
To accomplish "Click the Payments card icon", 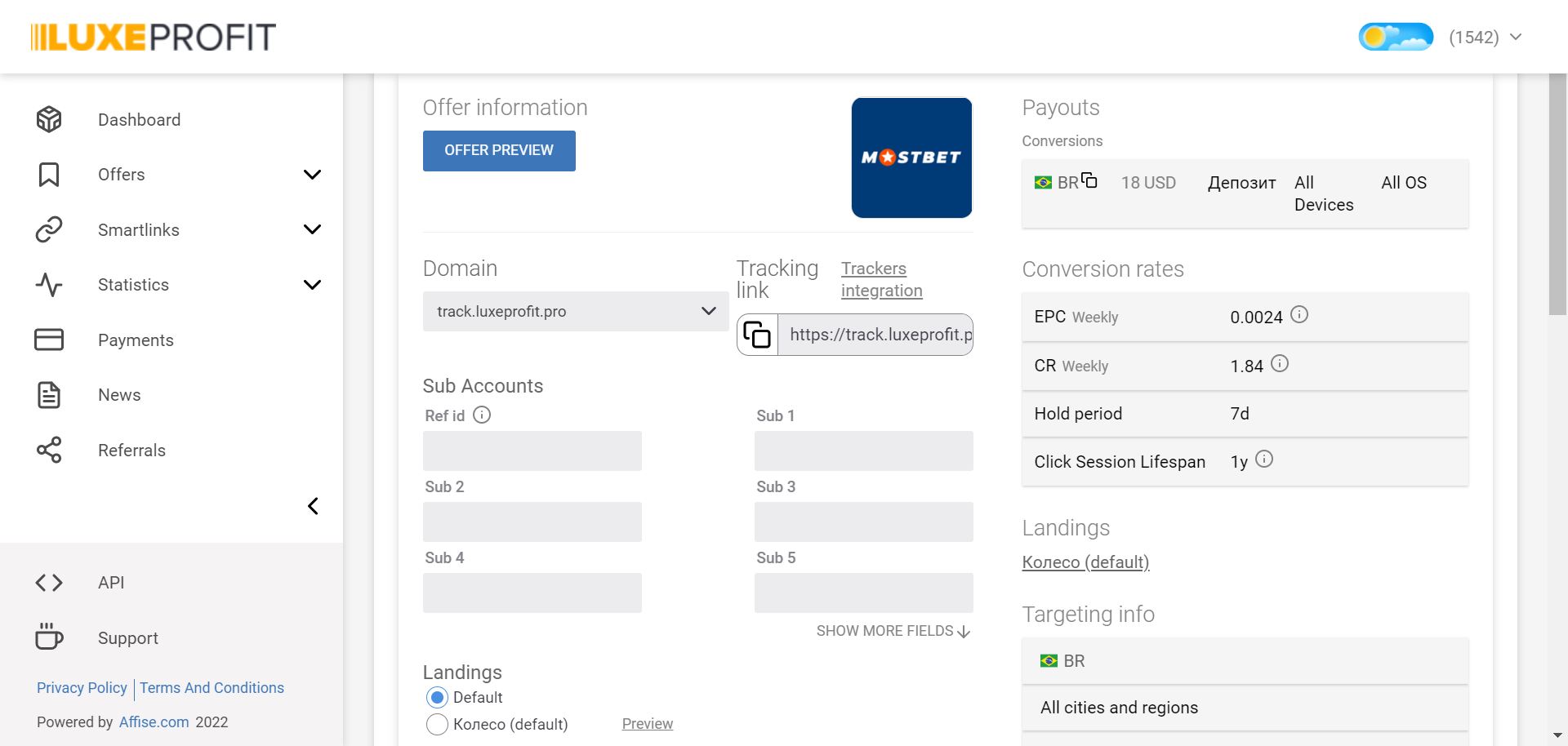I will [49, 340].
